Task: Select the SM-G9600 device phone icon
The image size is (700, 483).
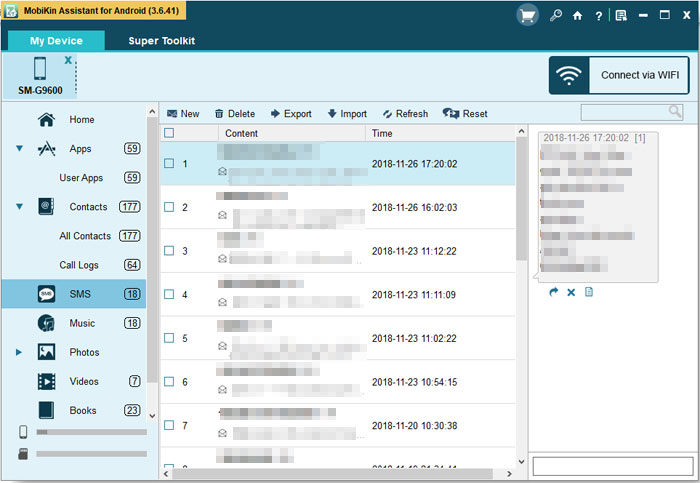Action: (40, 68)
